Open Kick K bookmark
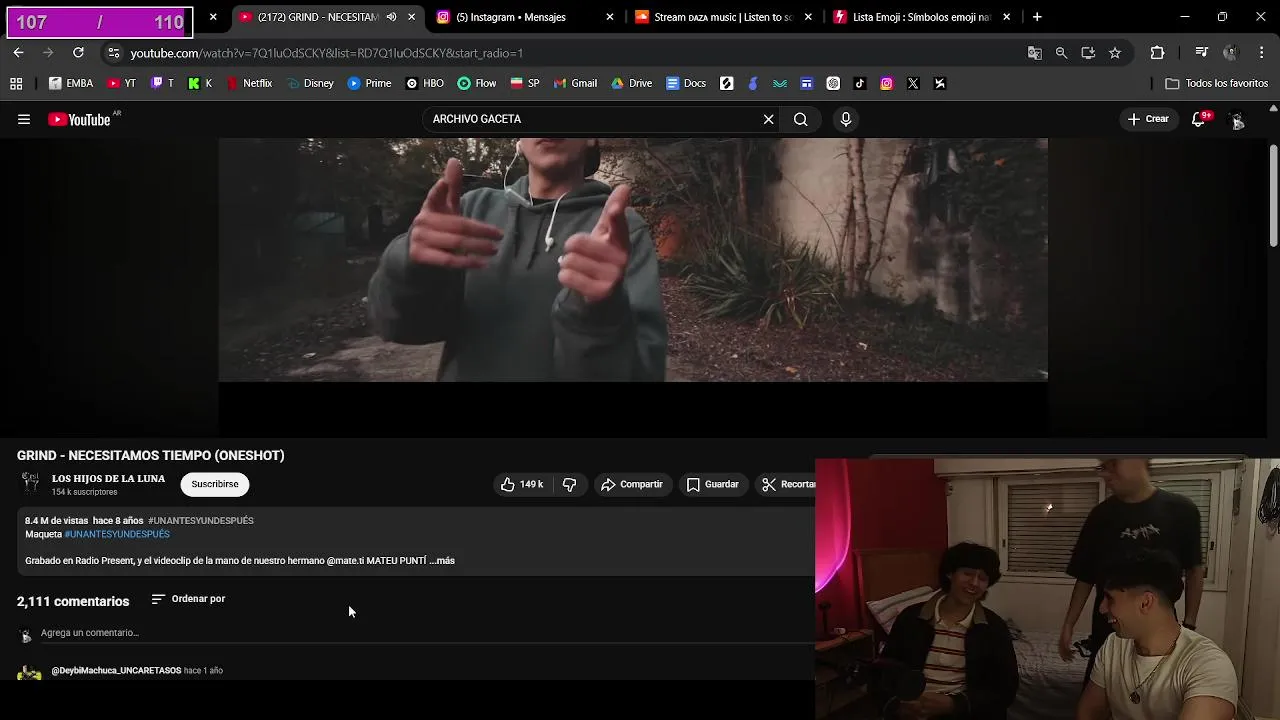 [x=200, y=84]
